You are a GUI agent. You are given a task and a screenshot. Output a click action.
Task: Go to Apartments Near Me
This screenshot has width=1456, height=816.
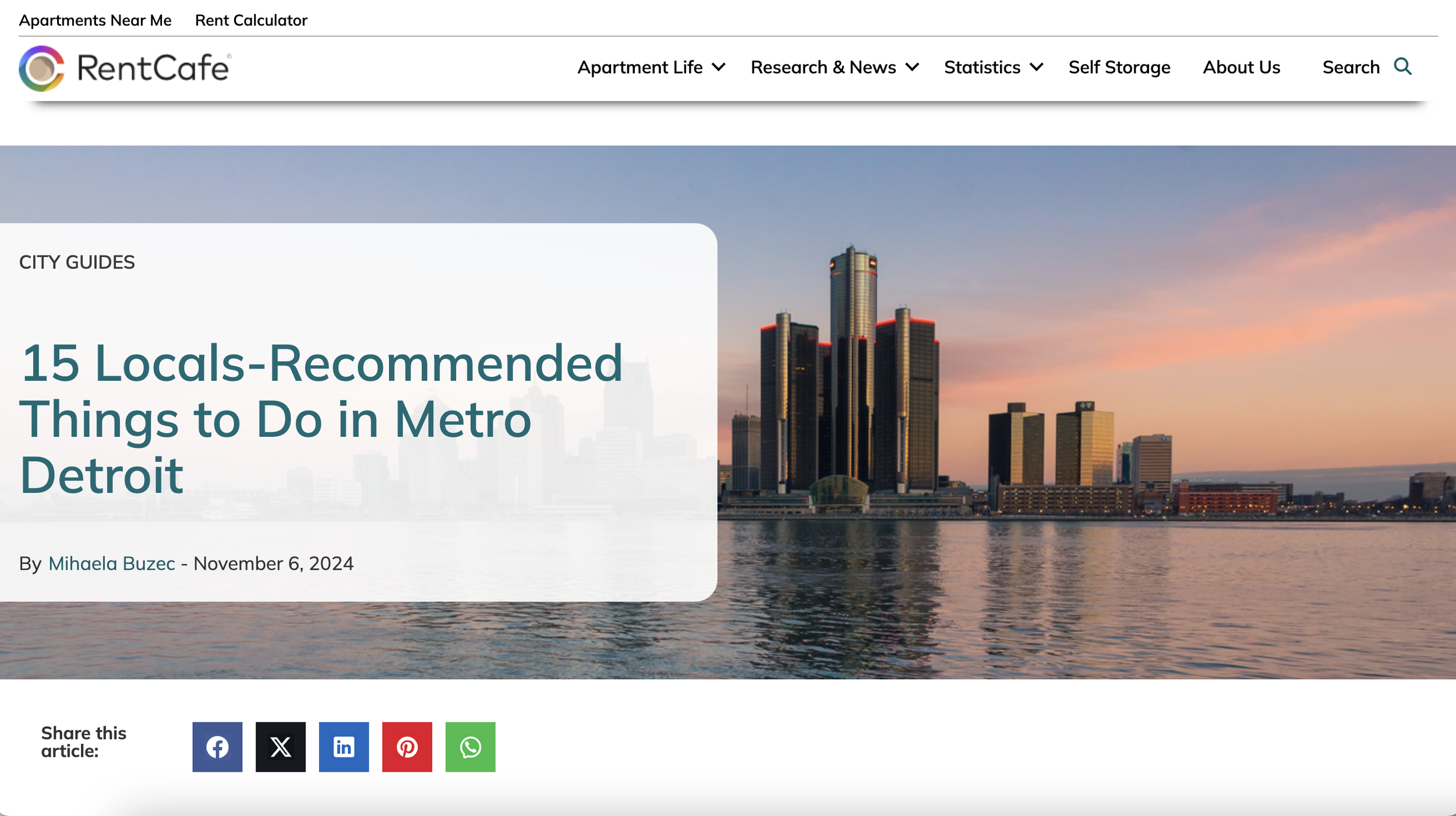tap(96, 20)
